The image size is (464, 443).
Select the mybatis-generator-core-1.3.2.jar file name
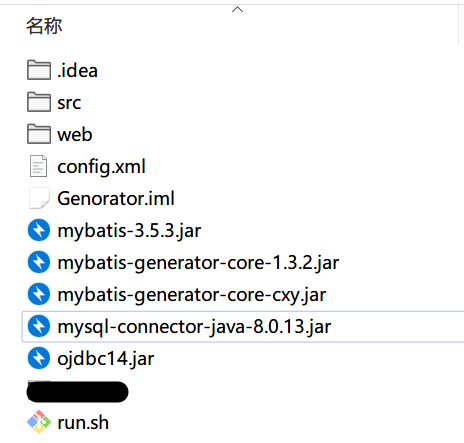point(198,263)
